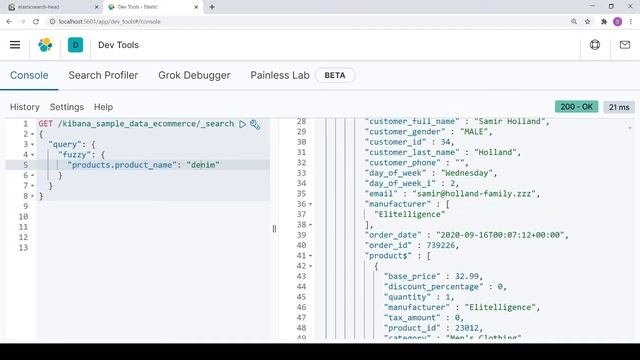Collapse the object on output line 42
The height and width of the screenshot is (360, 640).
pos(311,266)
